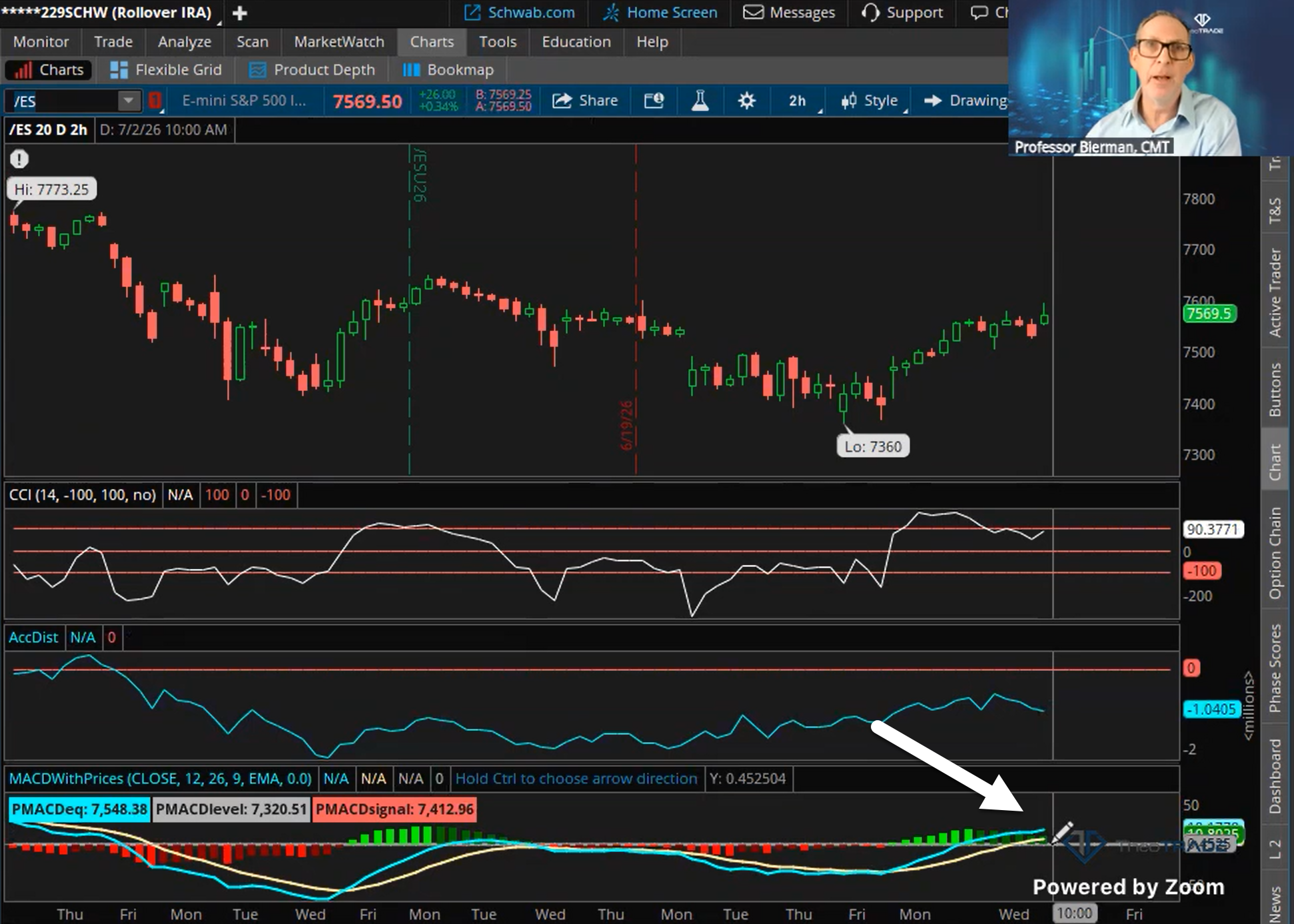Viewport: 1294px width, 924px height.
Task: Click the 90.3771 CCI axis value
Action: (1213, 530)
